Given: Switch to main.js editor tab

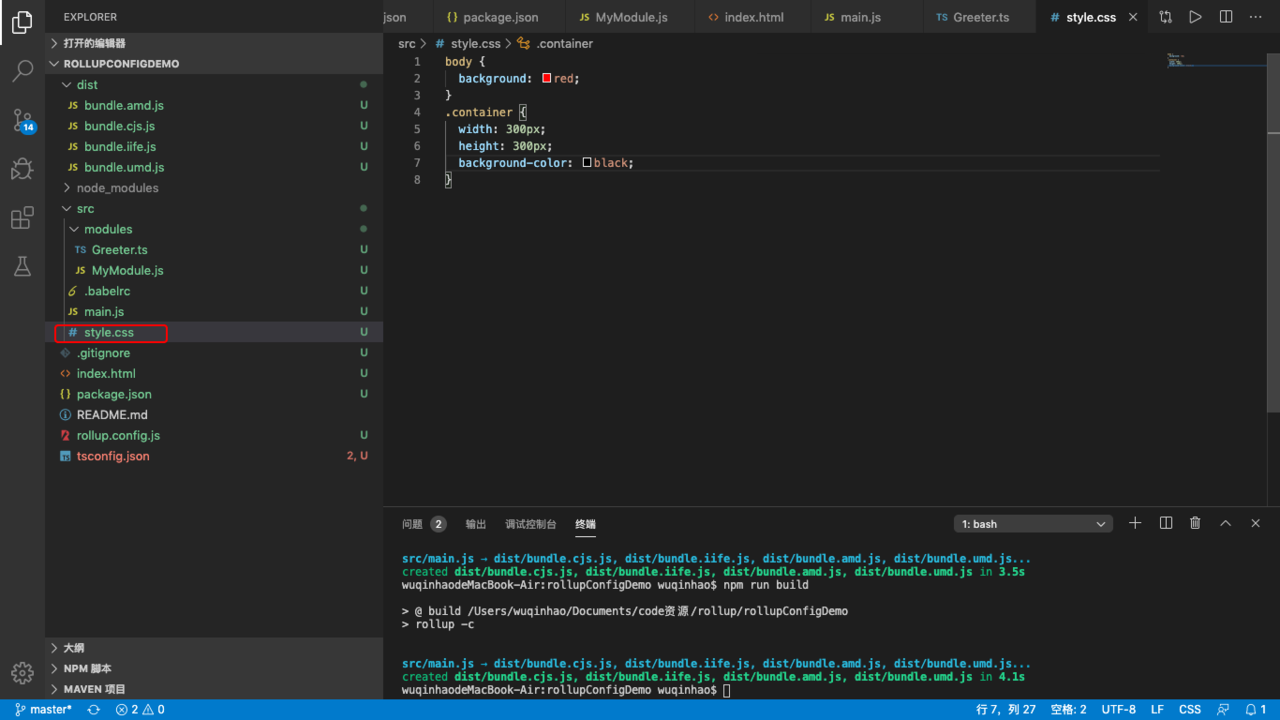Looking at the screenshot, I should tap(866, 17).
